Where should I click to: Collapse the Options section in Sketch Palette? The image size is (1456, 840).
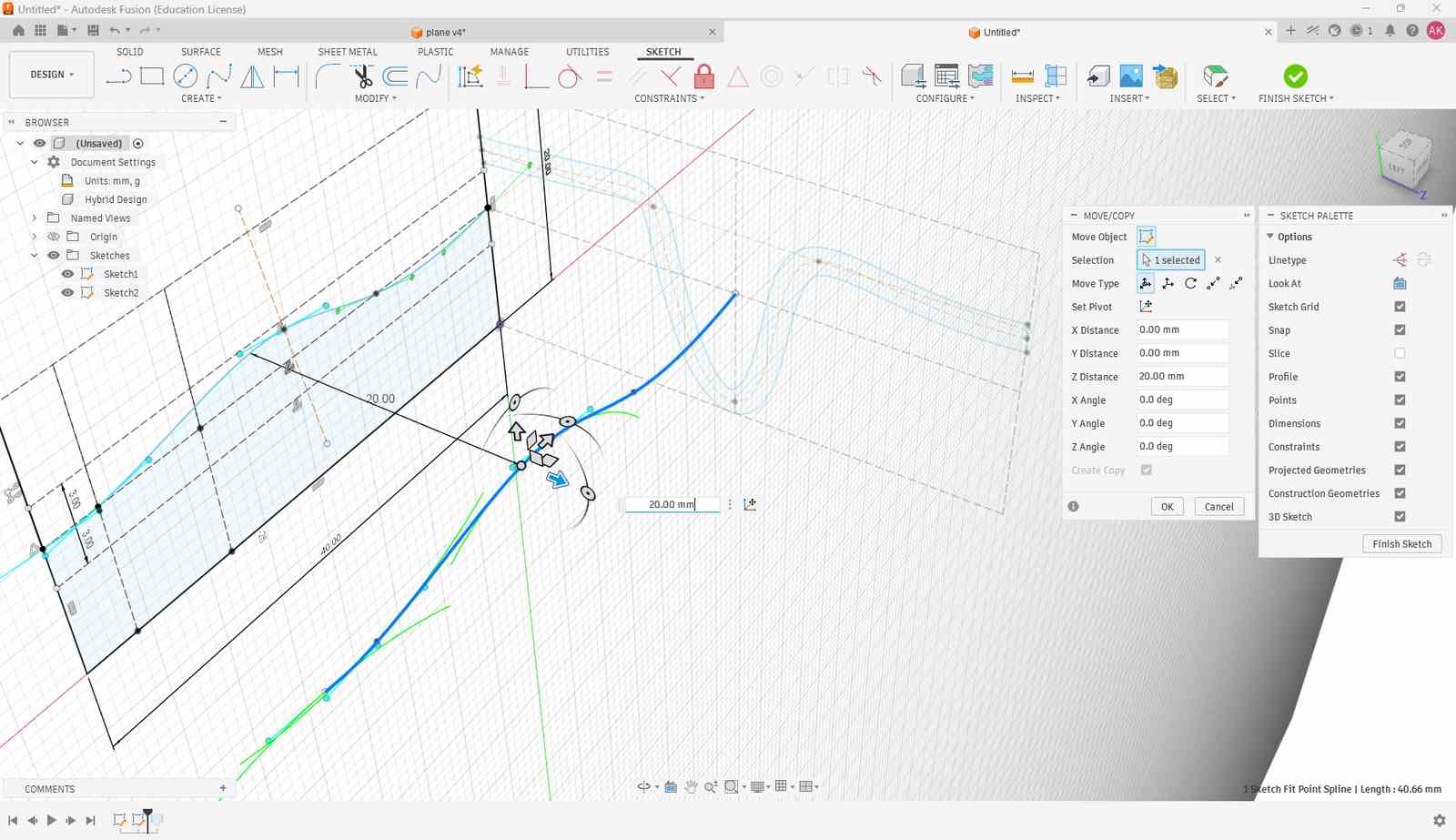pyautogui.click(x=1270, y=237)
